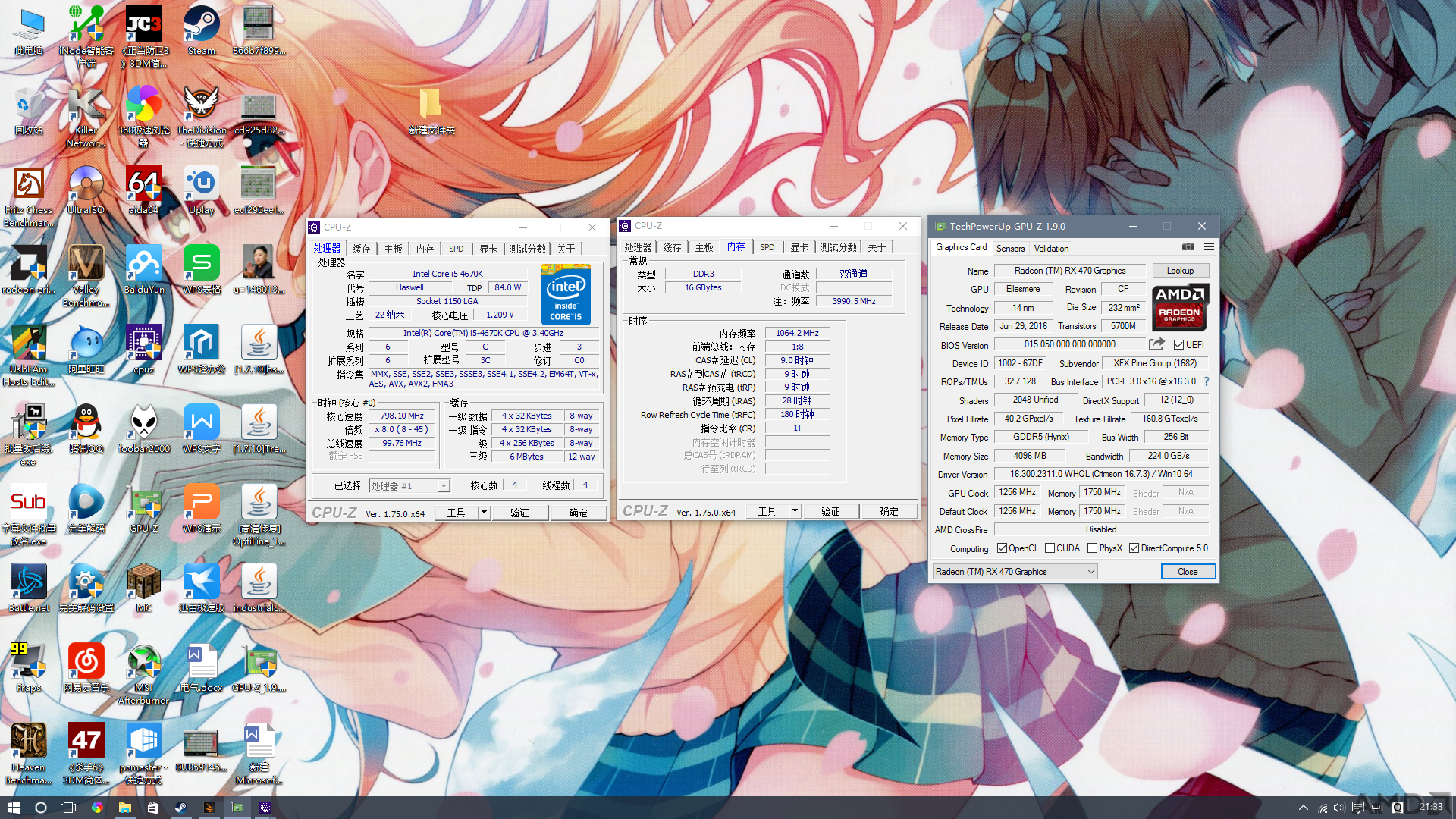The image size is (1456, 819).
Task: Click the Lookup button in GPU-Z
Action: [1180, 271]
